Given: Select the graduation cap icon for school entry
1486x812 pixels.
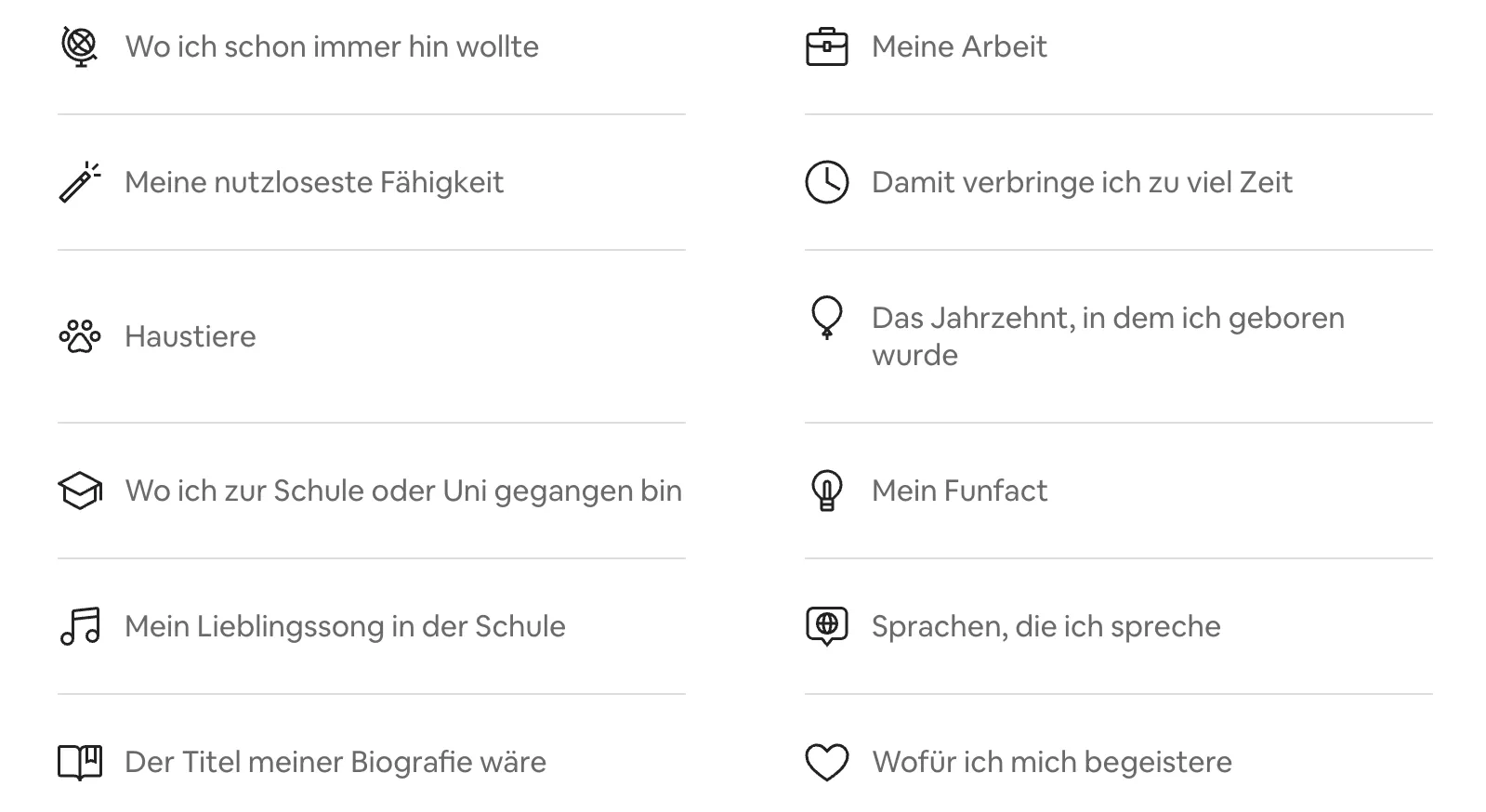Looking at the screenshot, I should point(79,490).
